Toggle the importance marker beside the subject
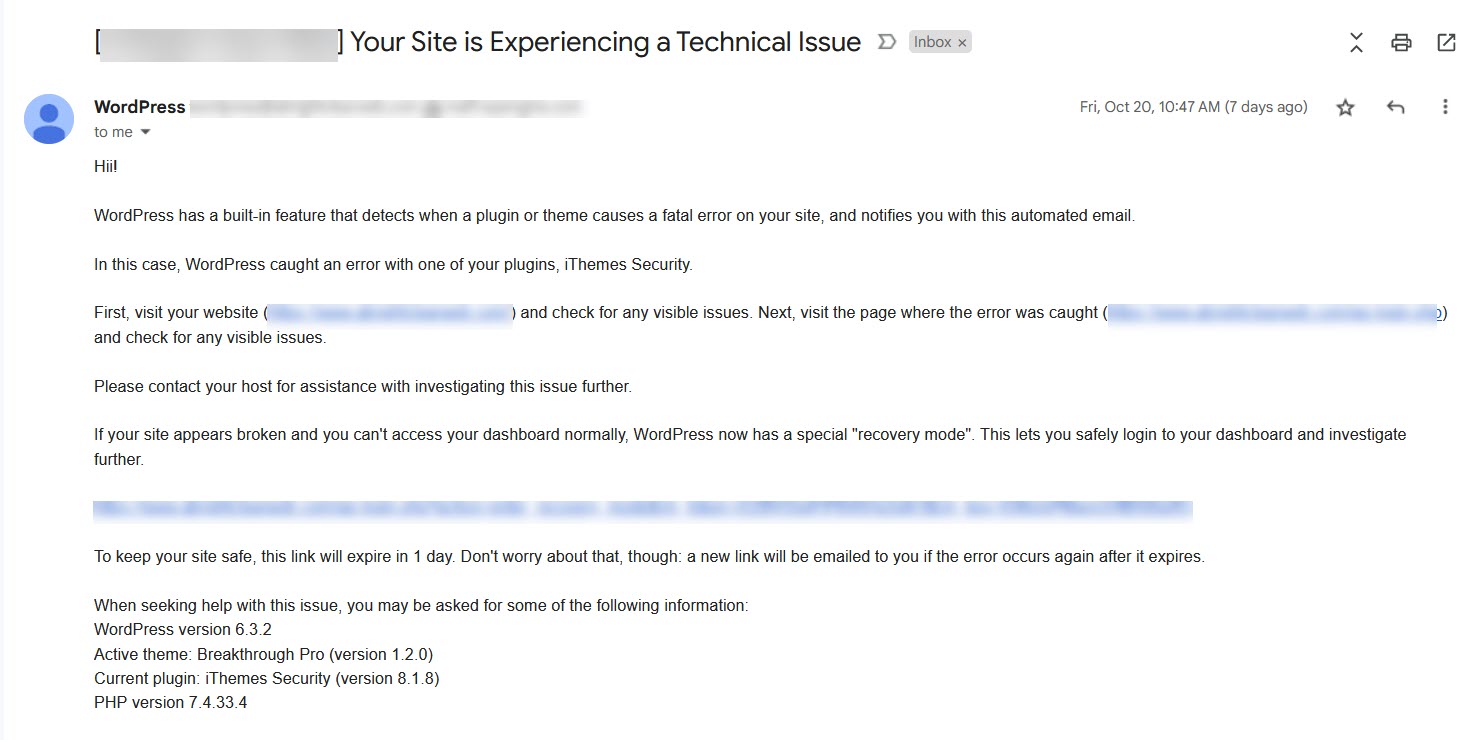 pos(886,42)
